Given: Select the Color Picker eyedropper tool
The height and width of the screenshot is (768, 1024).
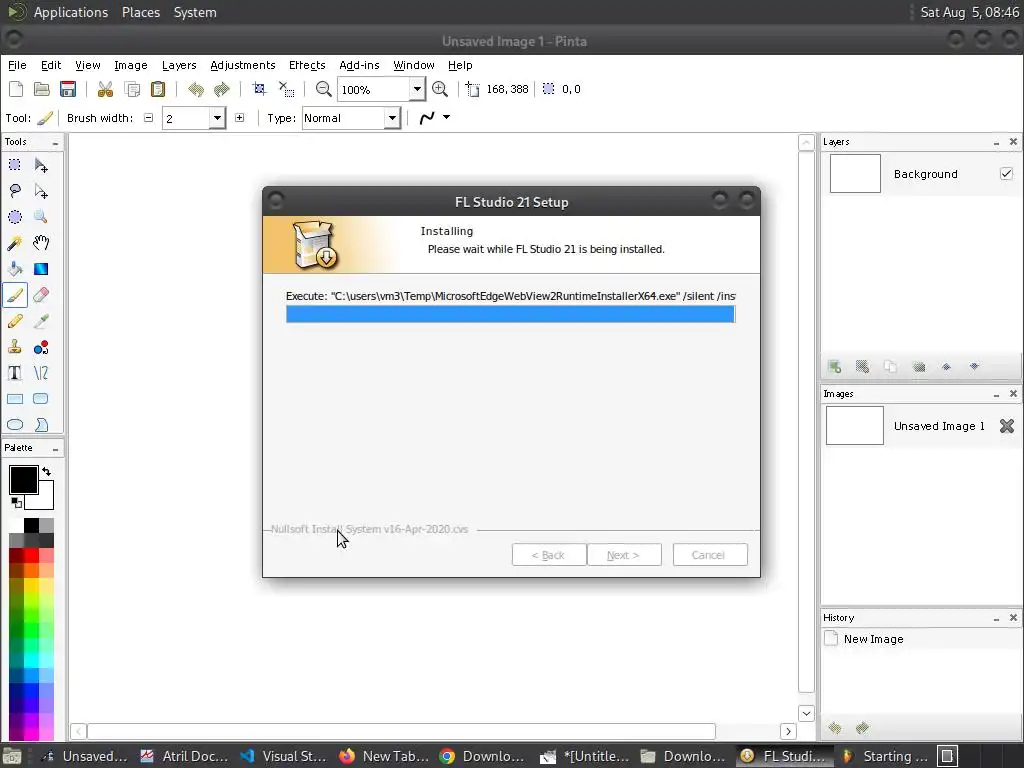Looking at the screenshot, I should (41, 321).
